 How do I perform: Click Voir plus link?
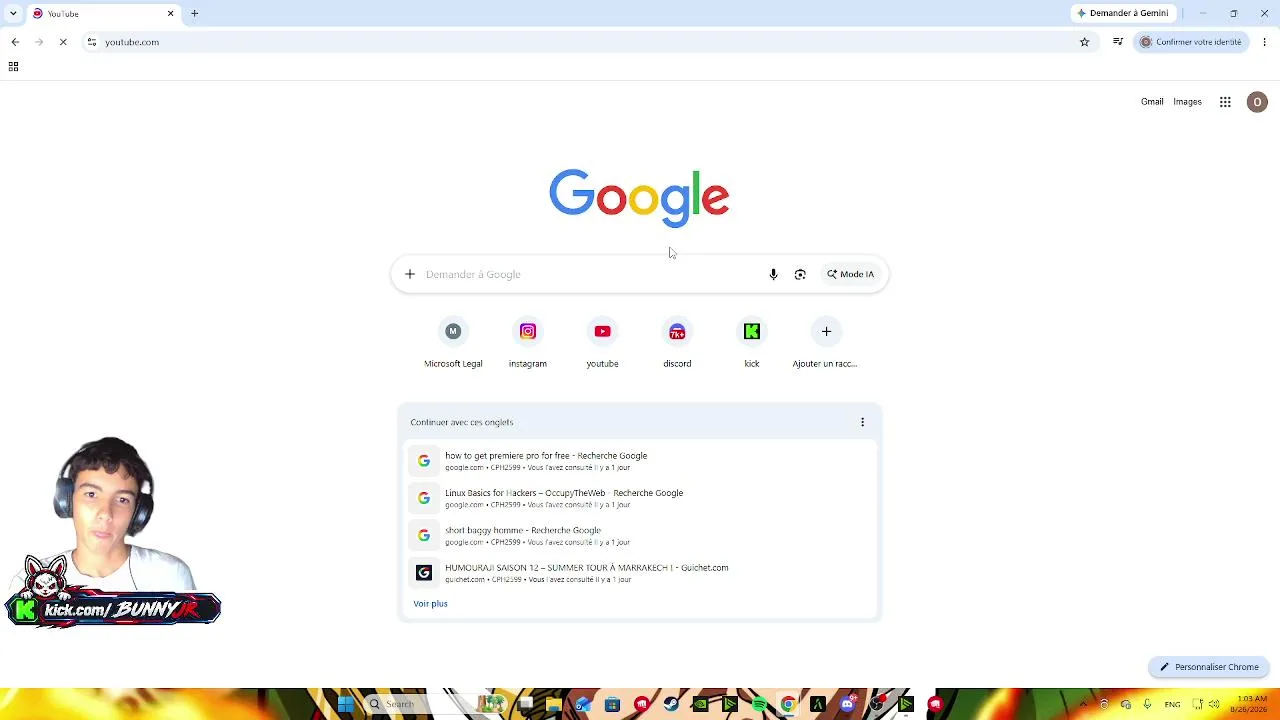[430, 604]
